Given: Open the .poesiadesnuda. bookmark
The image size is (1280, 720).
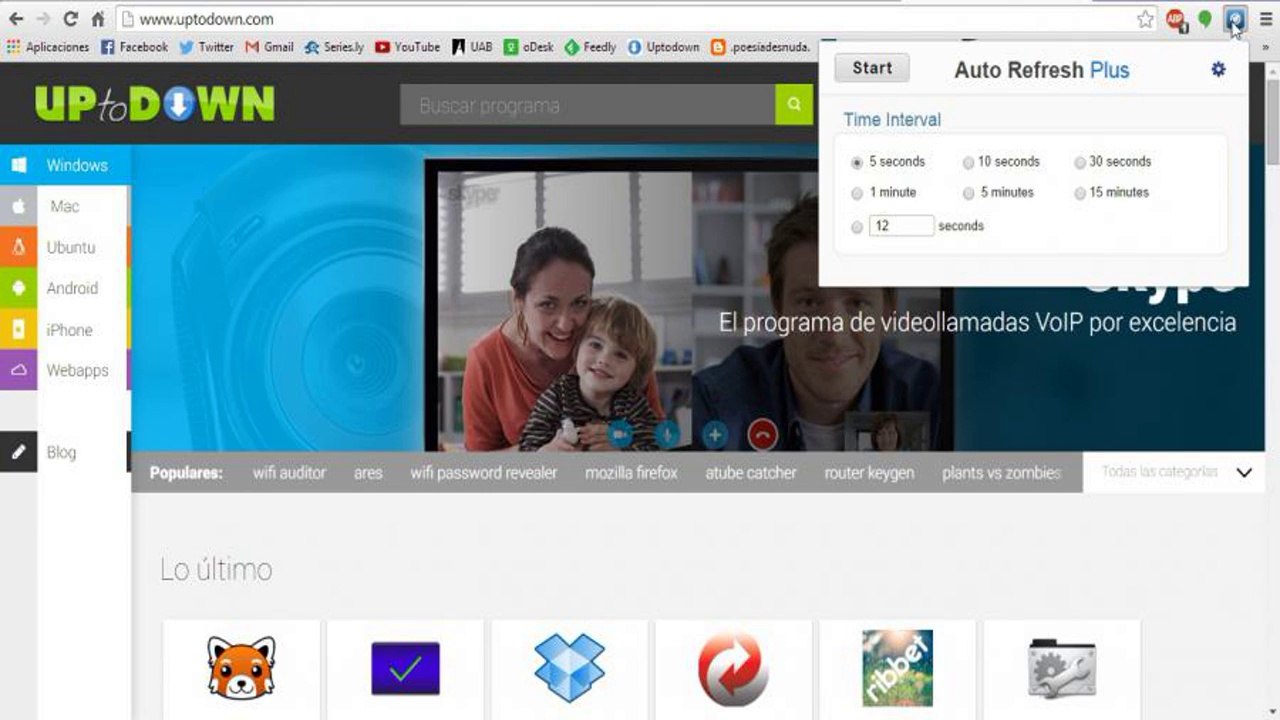Looking at the screenshot, I should pyautogui.click(x=760, y=47).
